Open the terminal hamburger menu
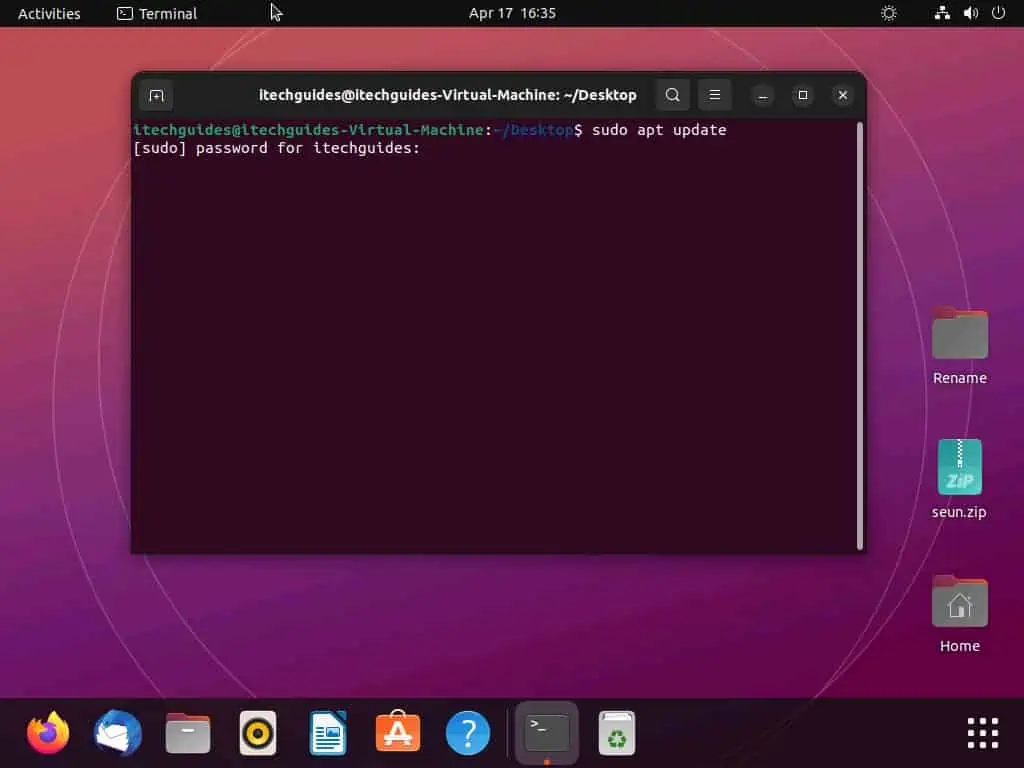Image resolution: width=1024 pixels, height=768 pixels. [714, 95]
